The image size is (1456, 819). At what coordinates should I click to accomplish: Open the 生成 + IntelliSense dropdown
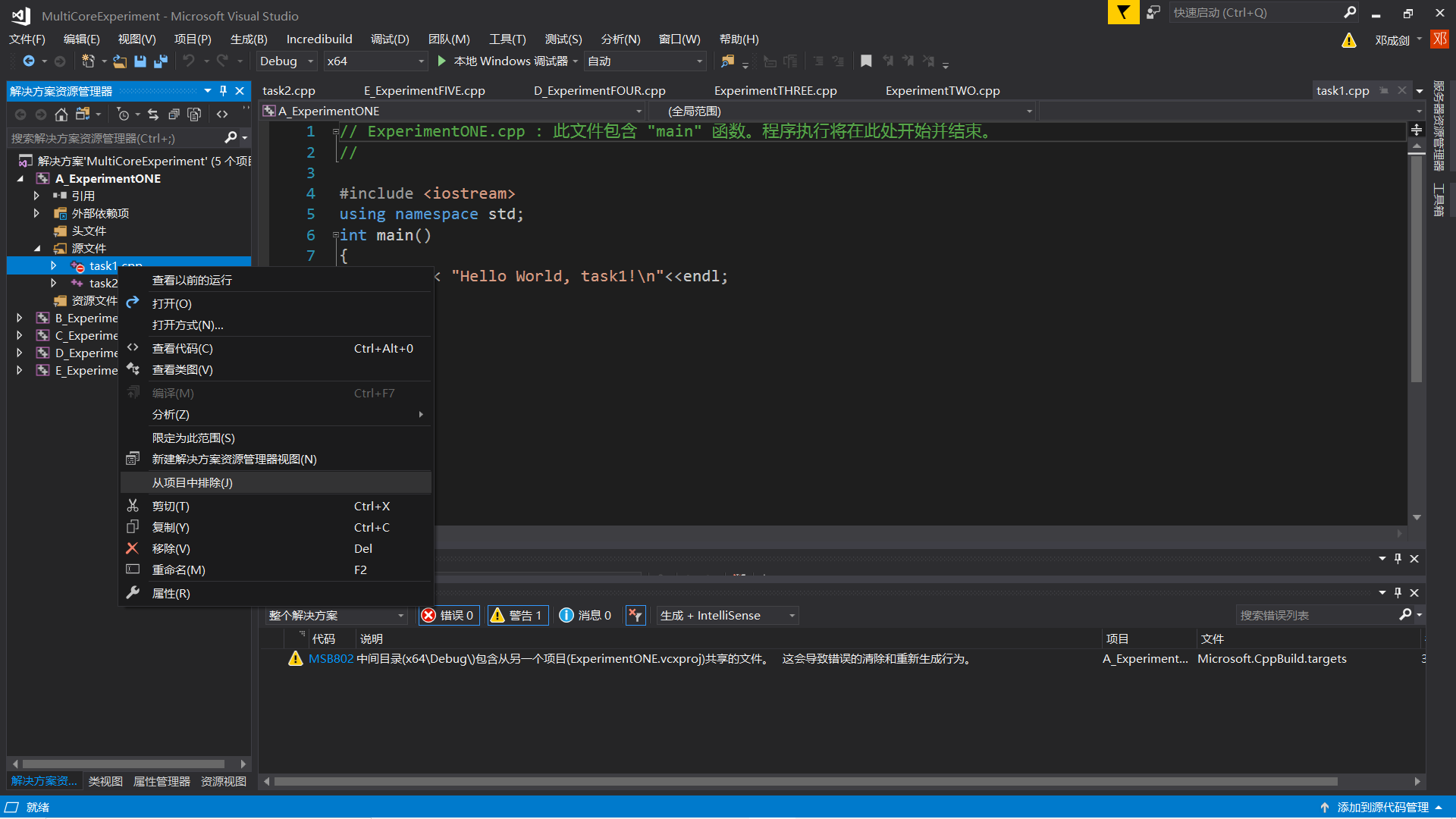coord(728,615)
